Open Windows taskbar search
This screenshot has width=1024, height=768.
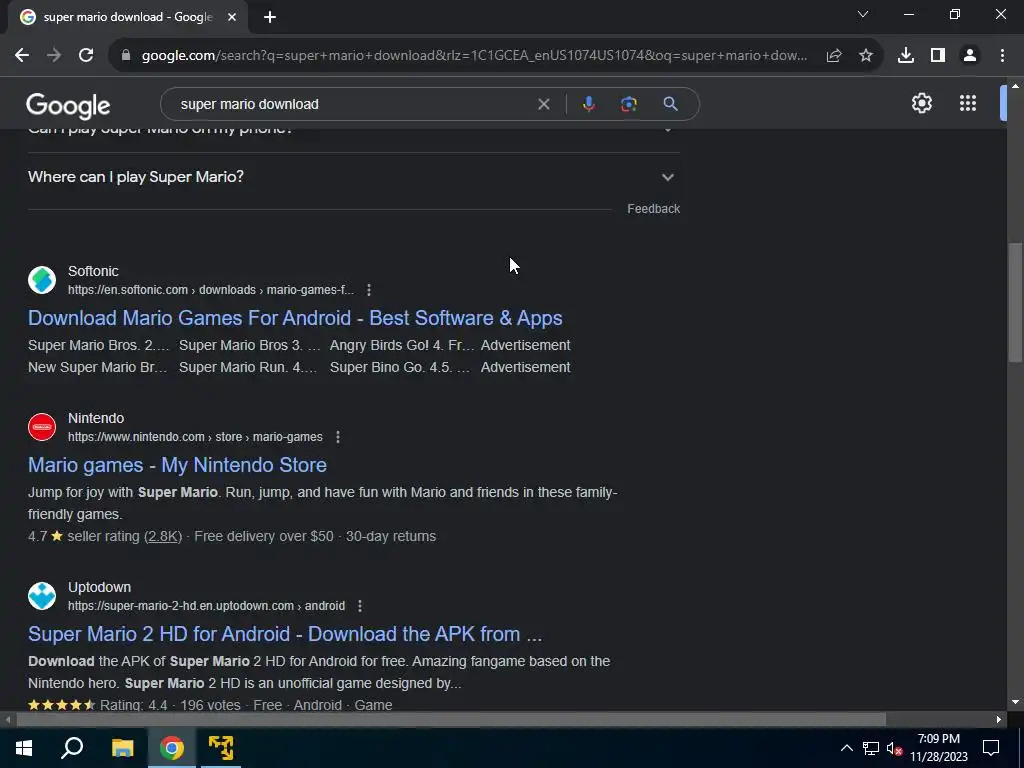(72, 748)
